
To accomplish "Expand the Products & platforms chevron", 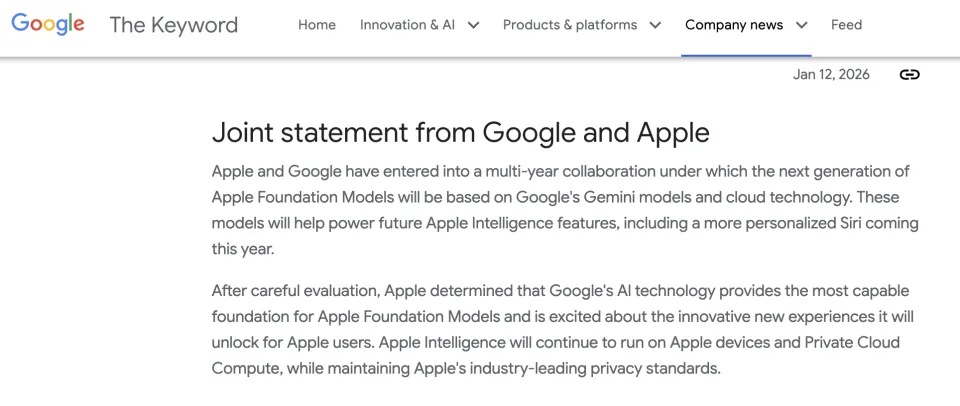I will click(x=655, y=25).
